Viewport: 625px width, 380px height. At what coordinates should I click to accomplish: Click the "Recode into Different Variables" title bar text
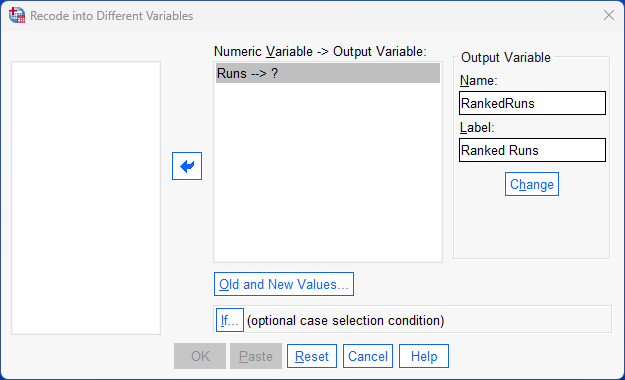click(112, 16)
